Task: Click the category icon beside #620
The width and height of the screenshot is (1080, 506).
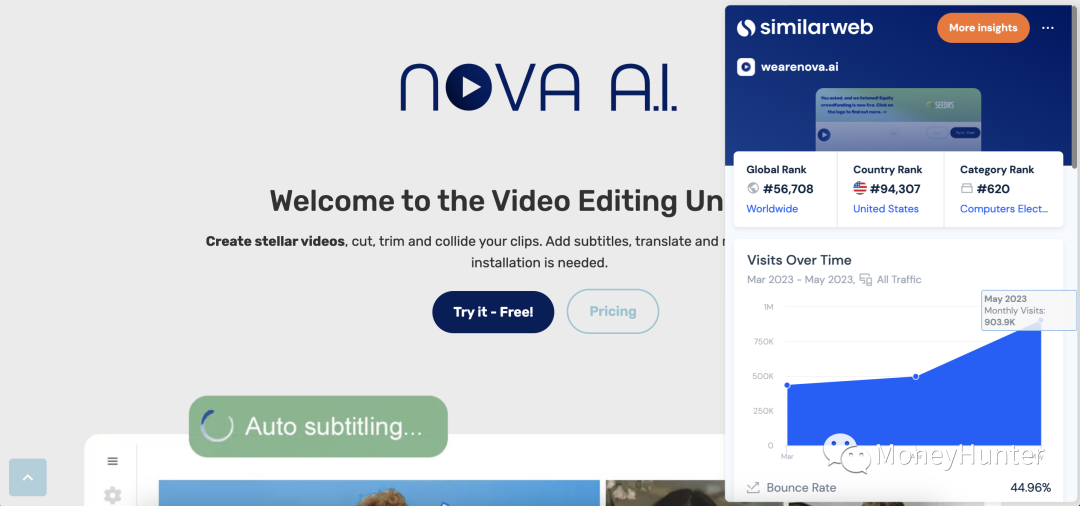Action: pyautogui.click(x=966, y=189)
